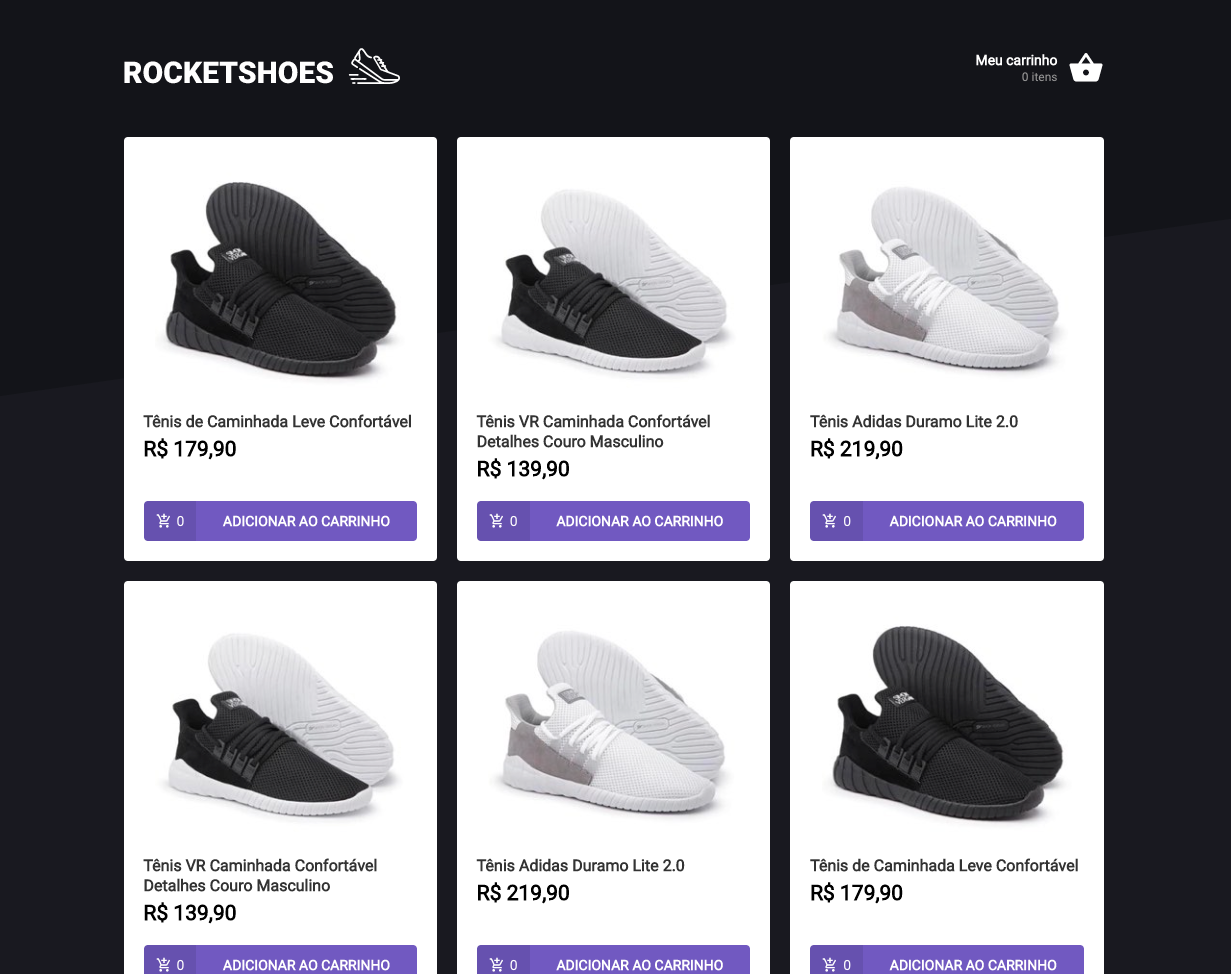
Task: Click the ROCKETSHOES logo text
Action: (228, 71)
